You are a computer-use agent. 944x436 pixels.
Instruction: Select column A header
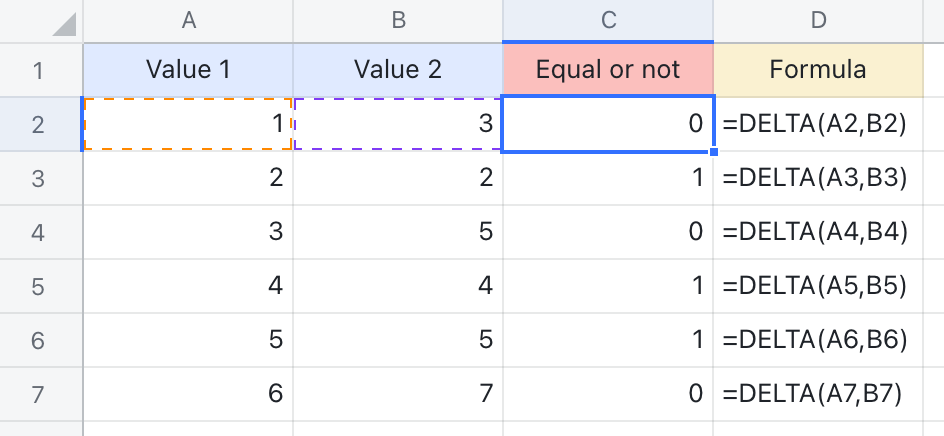pos(188,21)
